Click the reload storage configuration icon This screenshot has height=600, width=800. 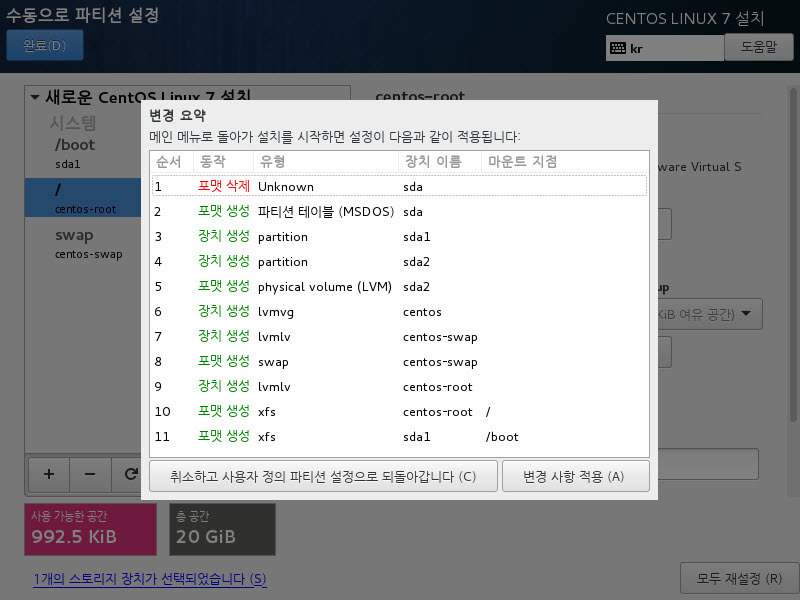pyautogui.click(x=129, y=474)
